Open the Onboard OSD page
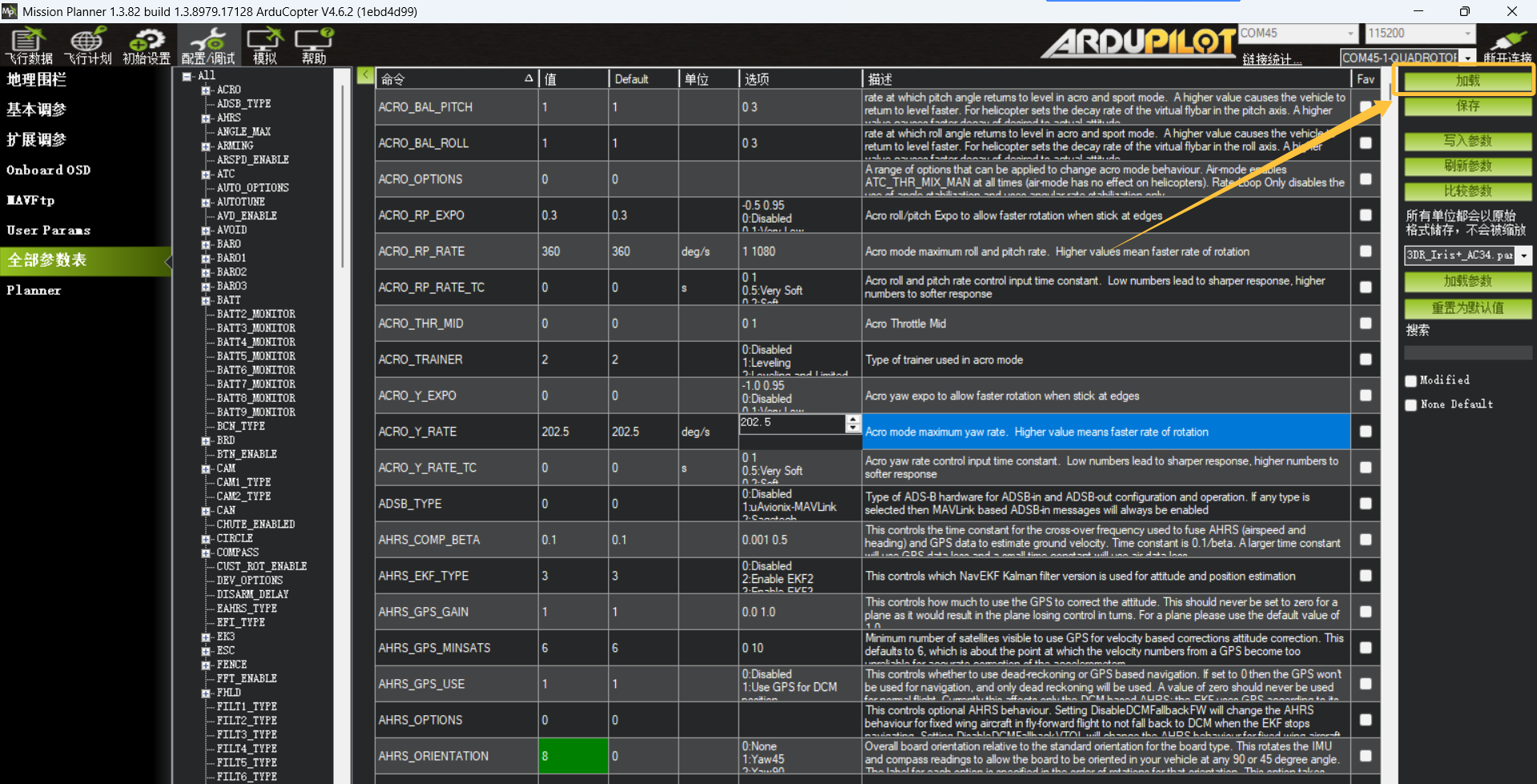Viewport: 1537px width, 784px height. [x=48, y=170]
